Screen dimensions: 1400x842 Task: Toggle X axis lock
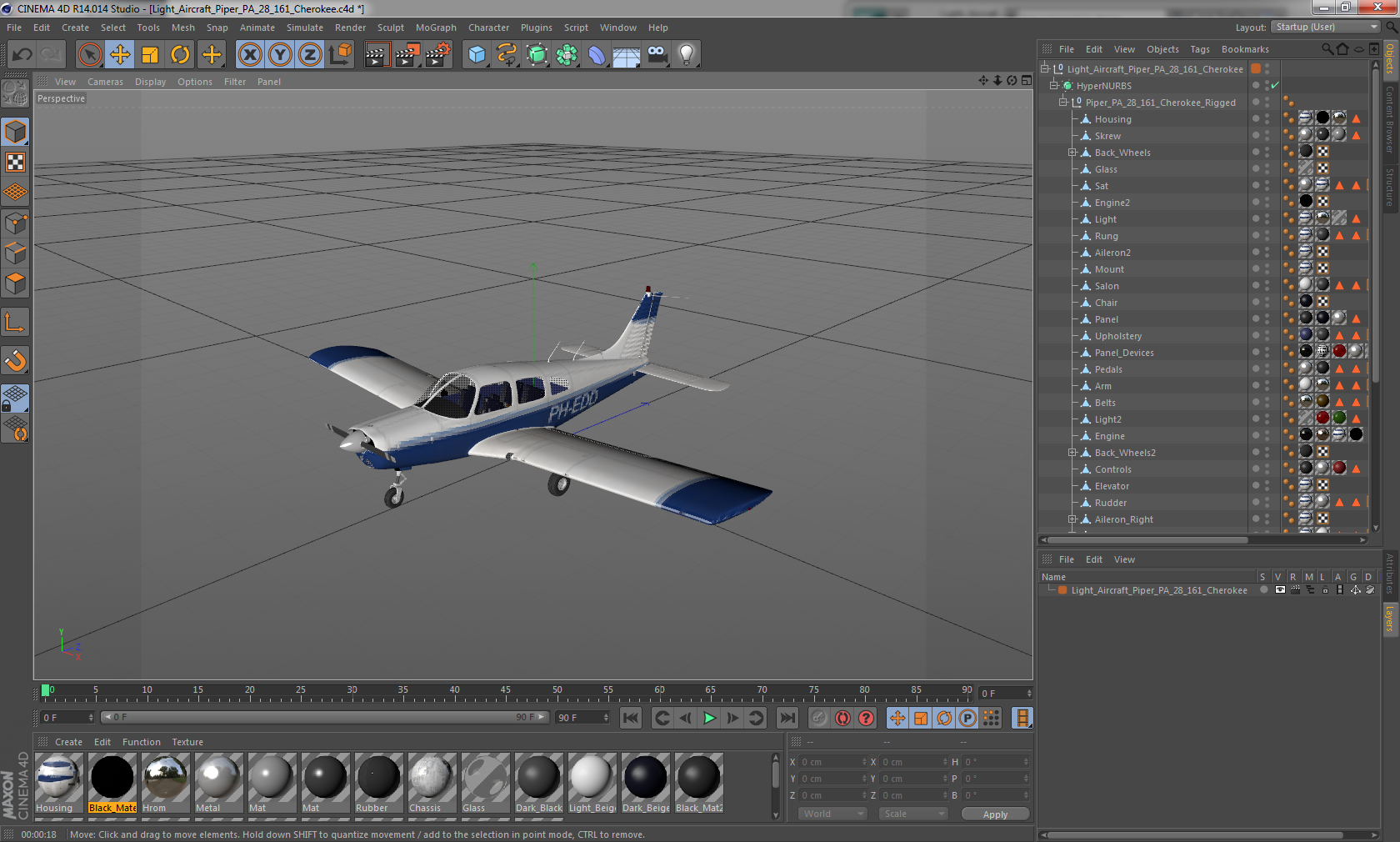[x=249, y=55]
